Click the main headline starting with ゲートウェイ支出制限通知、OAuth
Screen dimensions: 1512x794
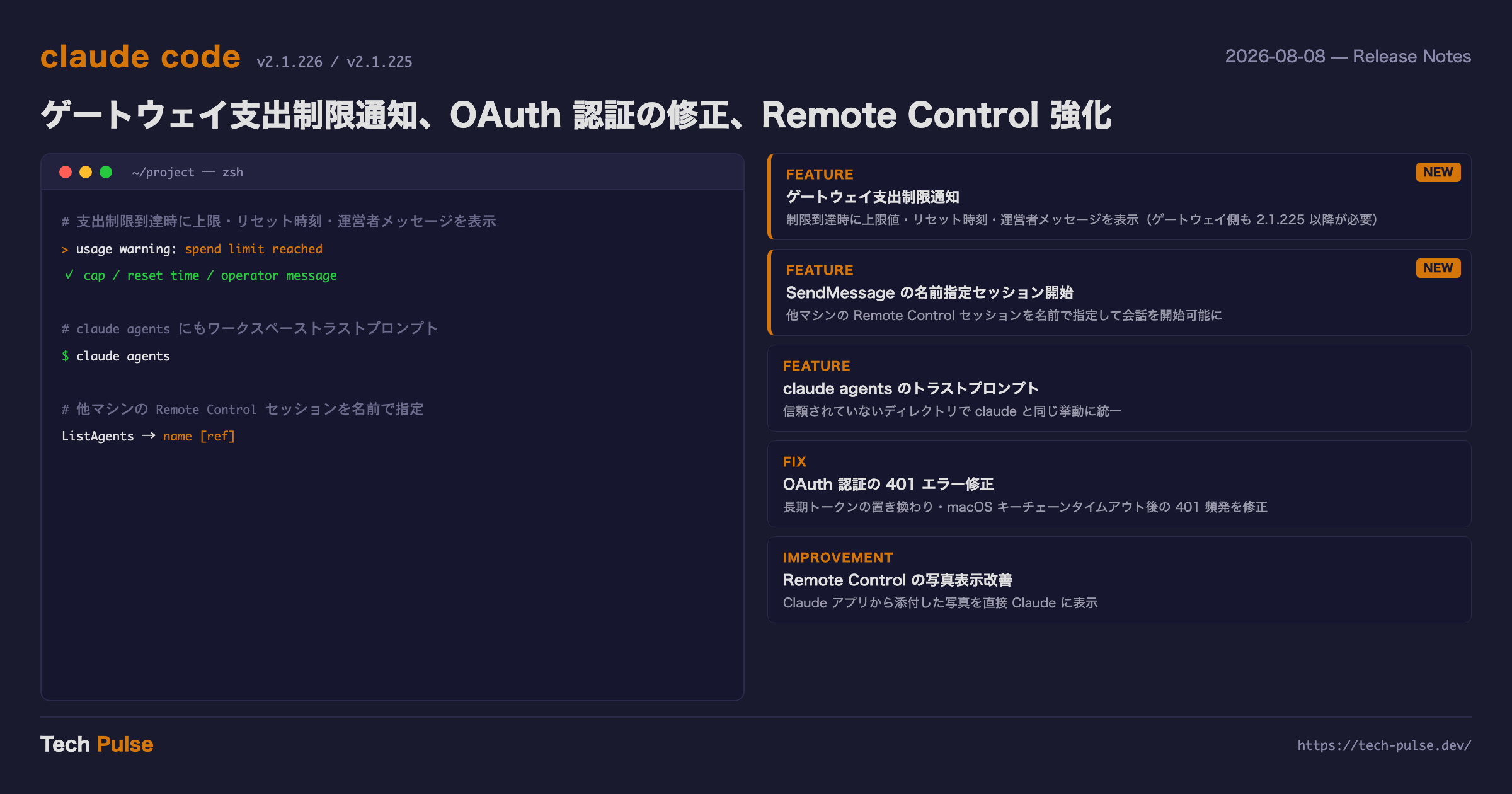(576, 115)
